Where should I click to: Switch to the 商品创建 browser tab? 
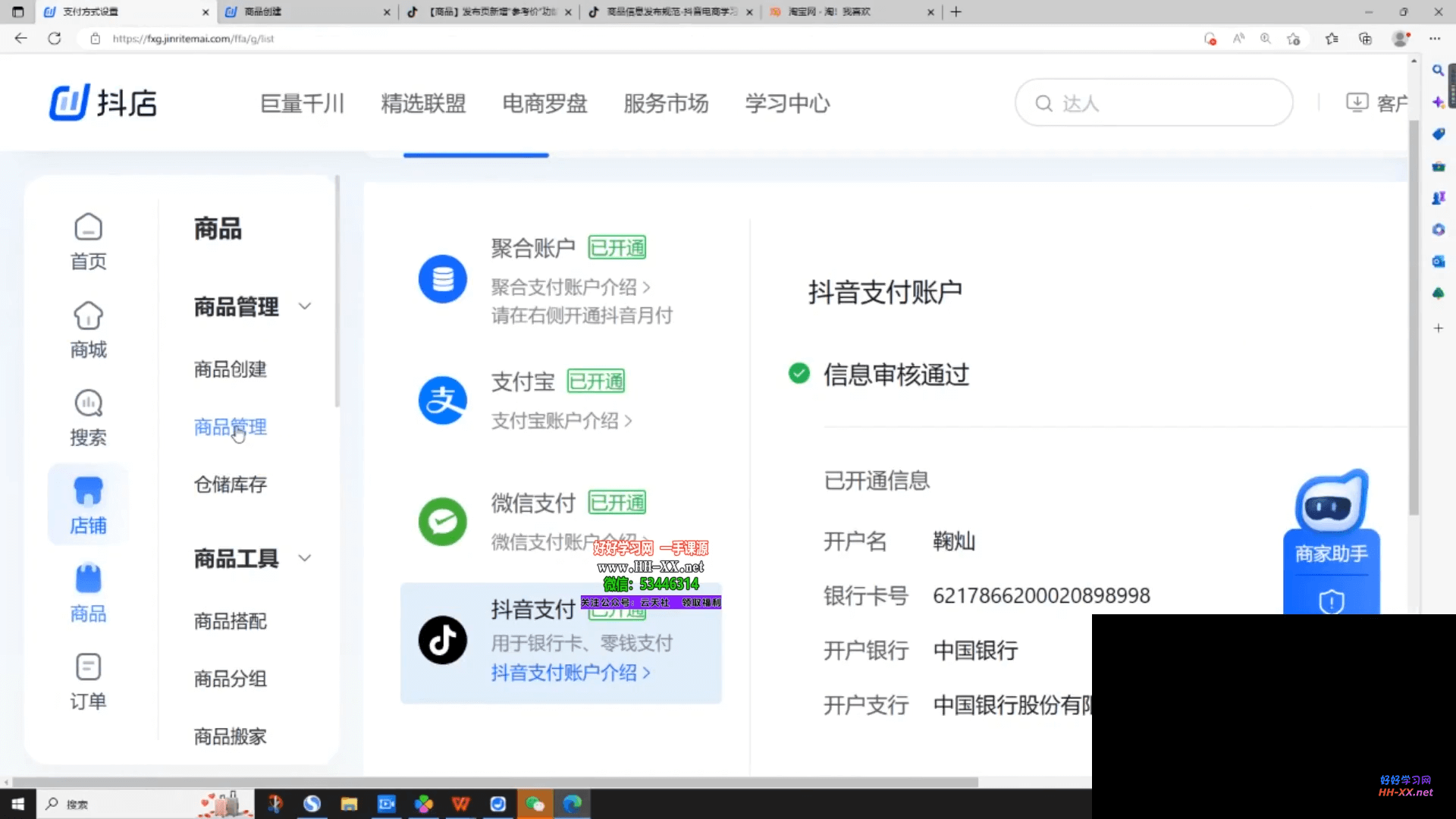309,11
